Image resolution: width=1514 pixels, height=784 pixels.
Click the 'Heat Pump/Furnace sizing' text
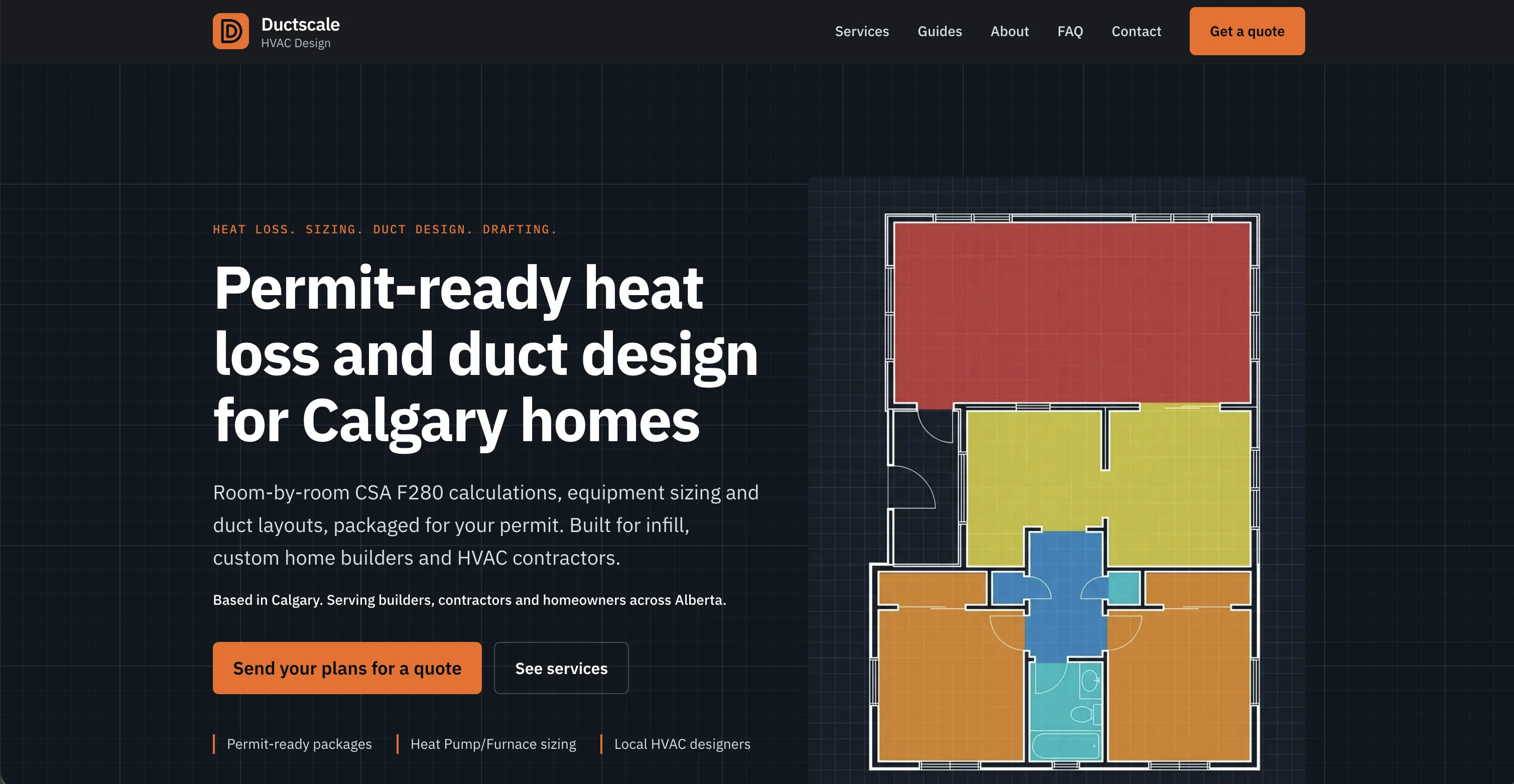point(493,743)
